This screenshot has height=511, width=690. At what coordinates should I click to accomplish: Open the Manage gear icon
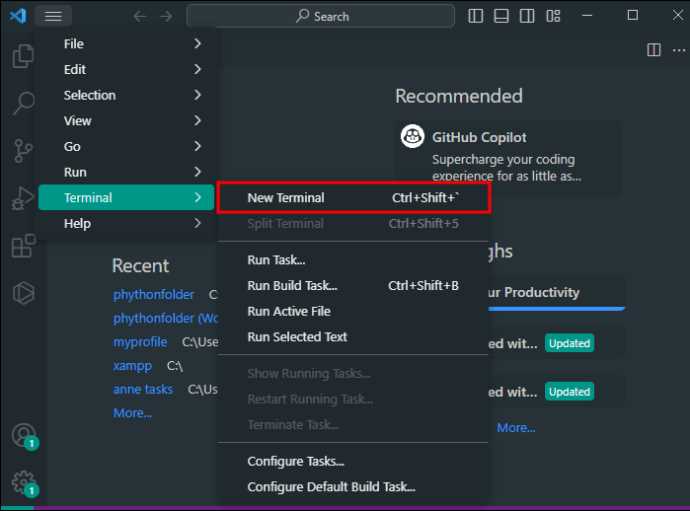tap(25, 483)
